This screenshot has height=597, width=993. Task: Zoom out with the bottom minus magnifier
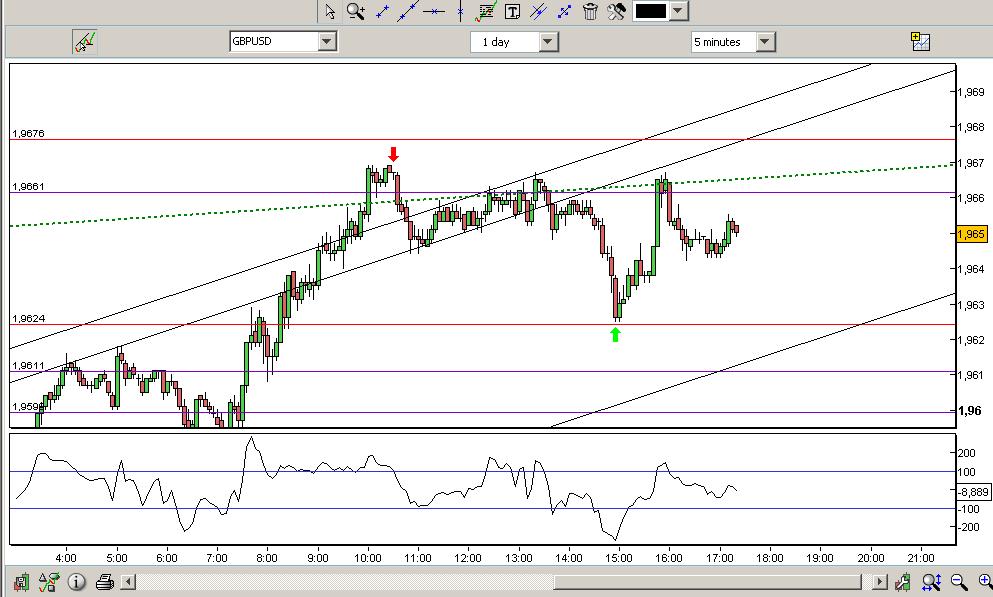[959, 581]
